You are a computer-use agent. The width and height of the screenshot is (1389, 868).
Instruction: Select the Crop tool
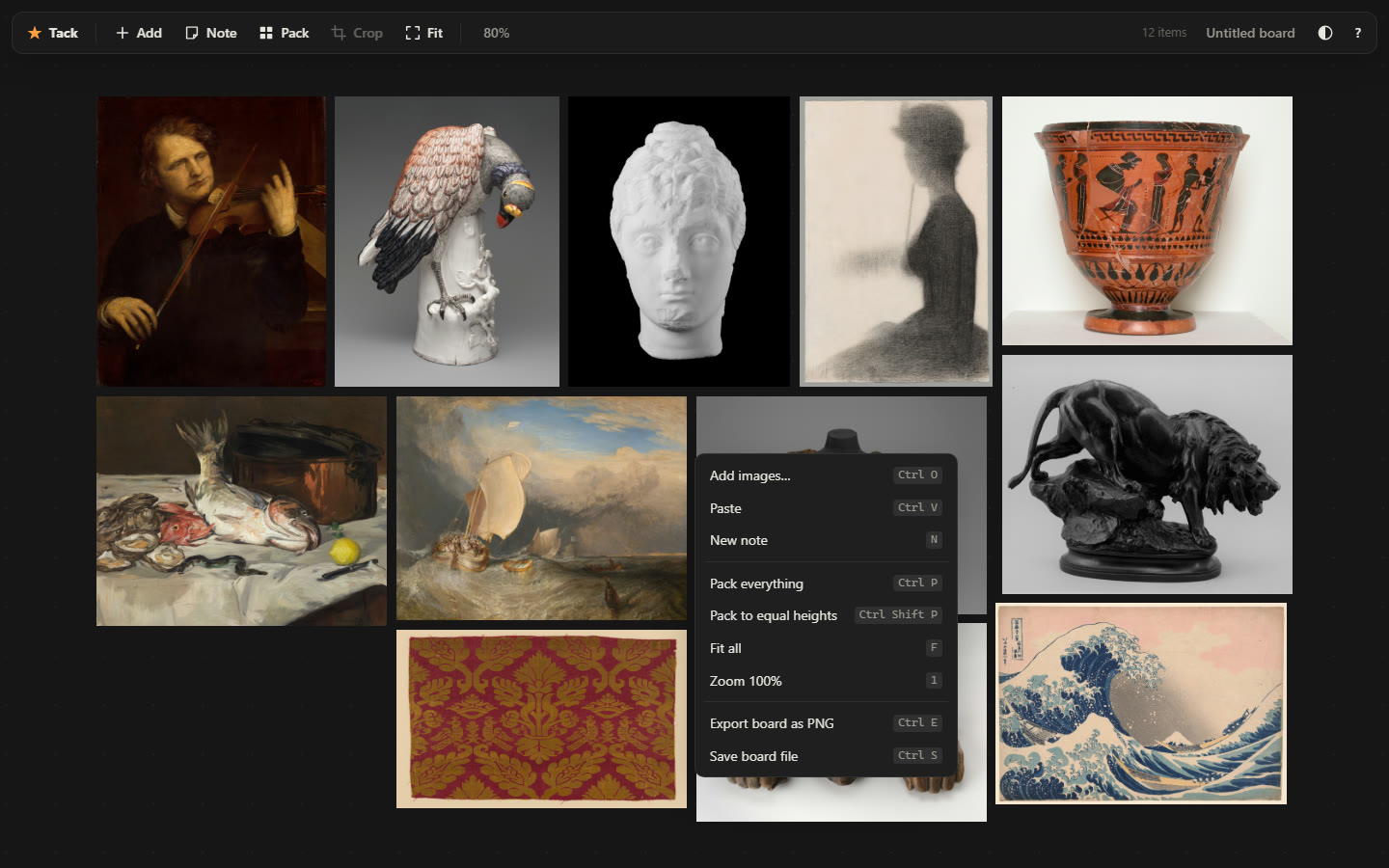[x=357, y=33]
